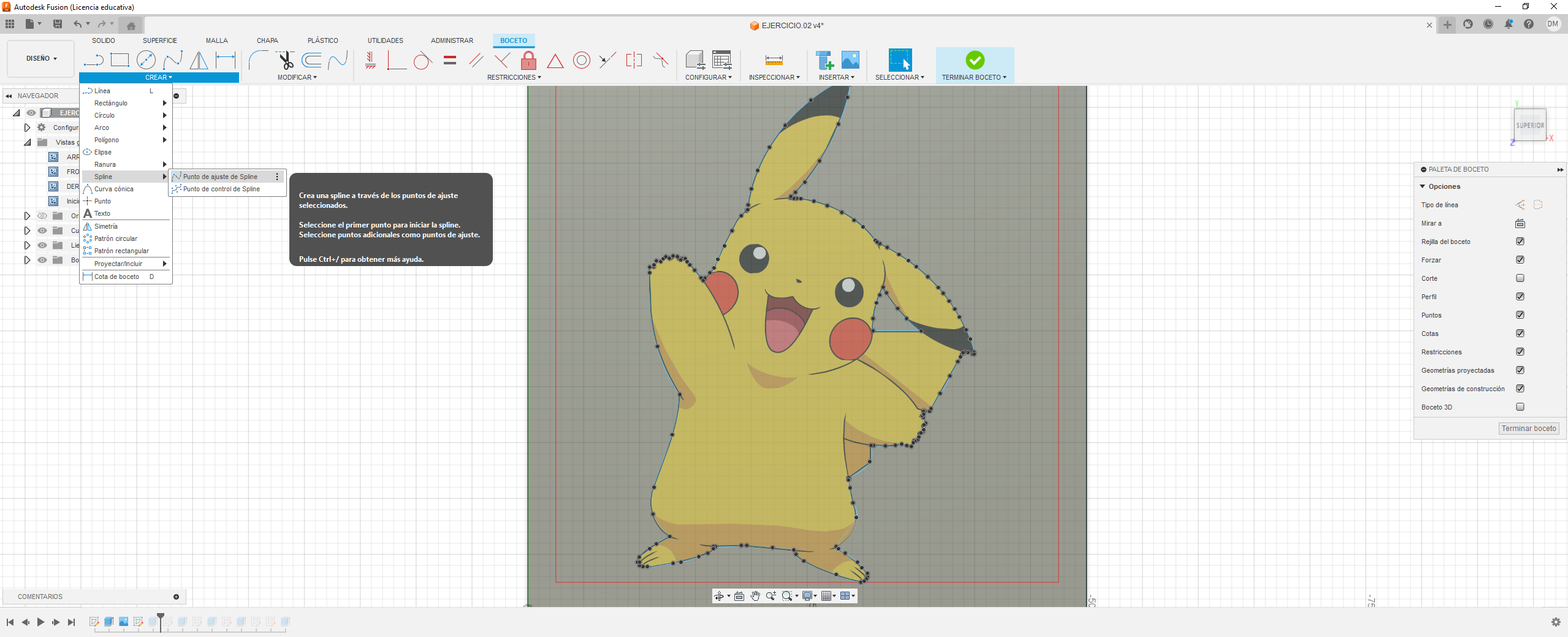Select the Trim scissors tool
The image size is (1568, 637).
(x=285, y=60)
